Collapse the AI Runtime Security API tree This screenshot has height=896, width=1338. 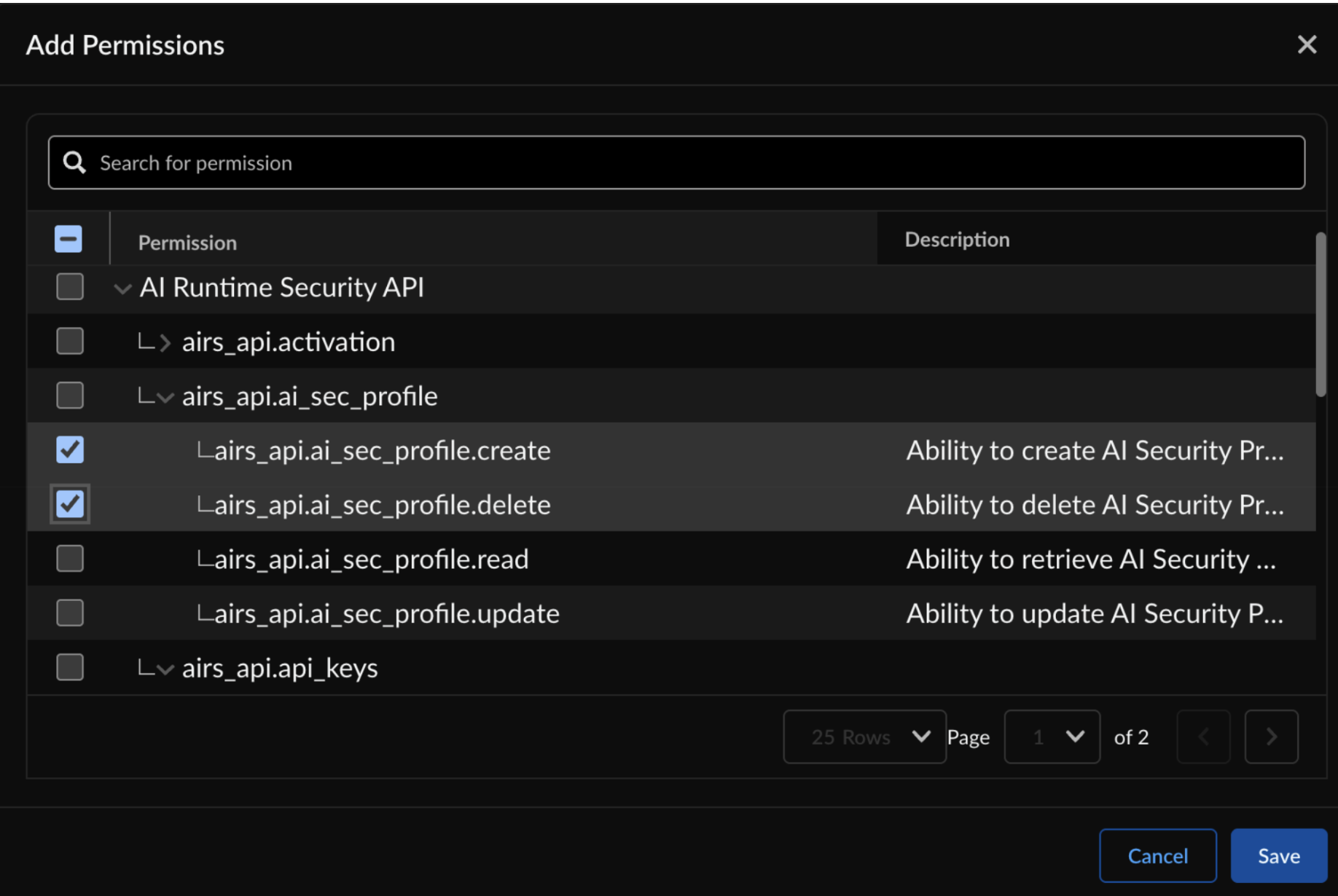[x=122, y=288]
